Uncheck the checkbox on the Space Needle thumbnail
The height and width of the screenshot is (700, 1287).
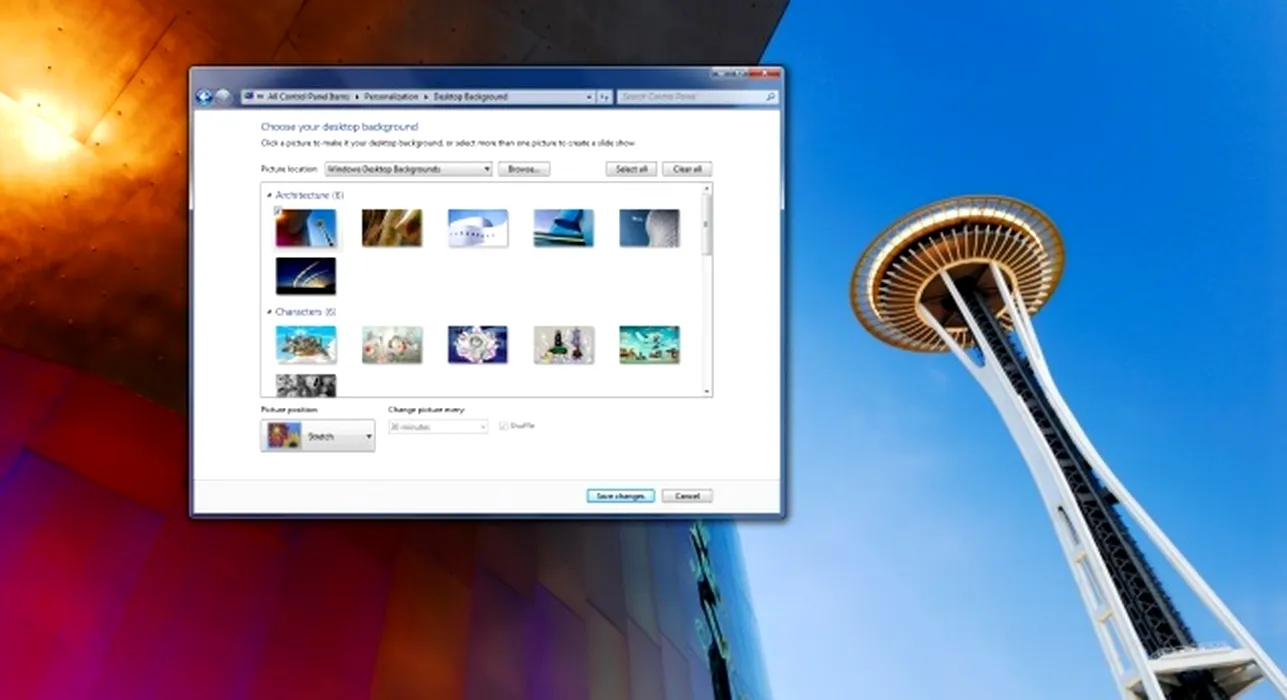pyautogui.click(x=278, y=211)
